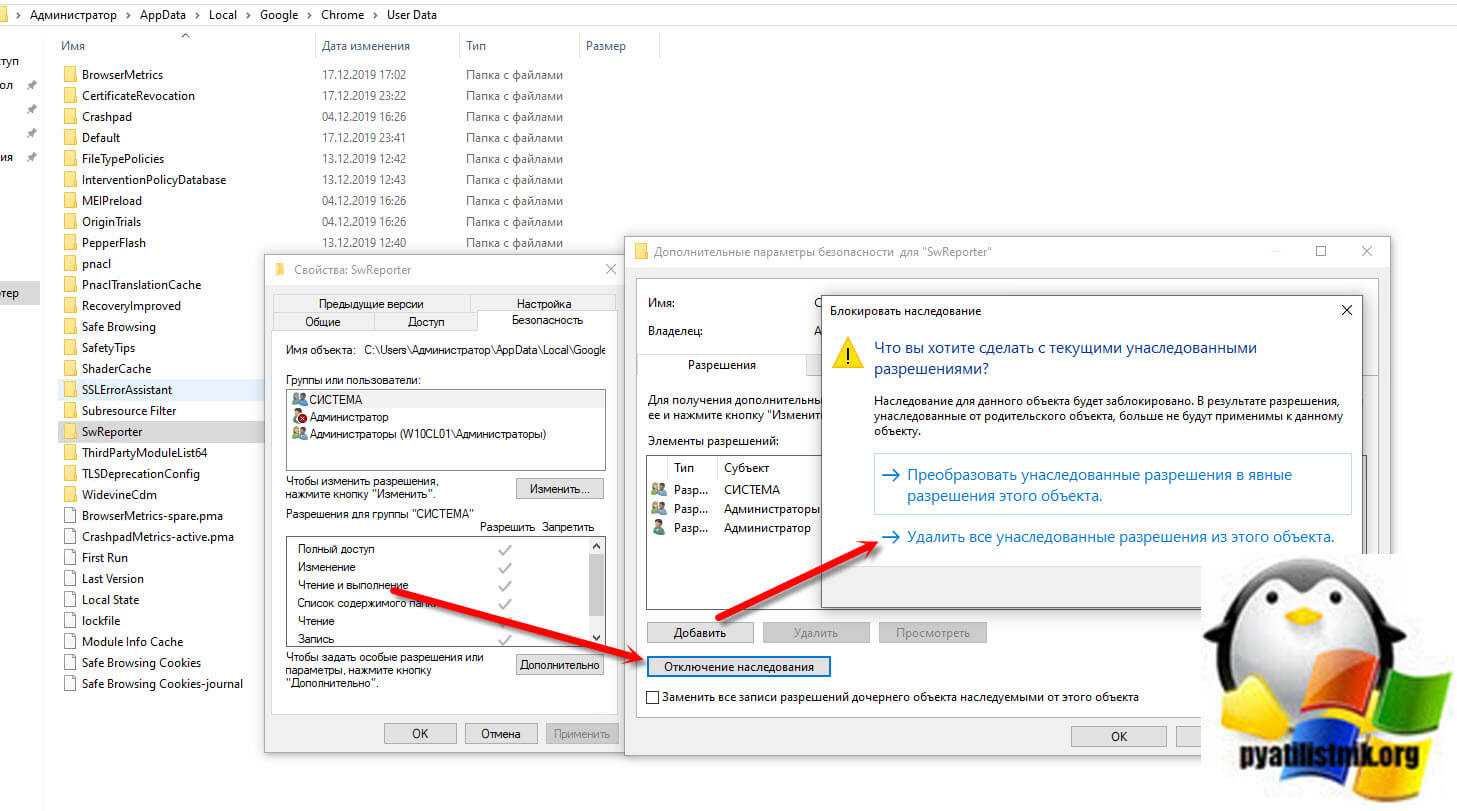
Task: Select Module Info Cache file name
Action: (x=132, y=642)
